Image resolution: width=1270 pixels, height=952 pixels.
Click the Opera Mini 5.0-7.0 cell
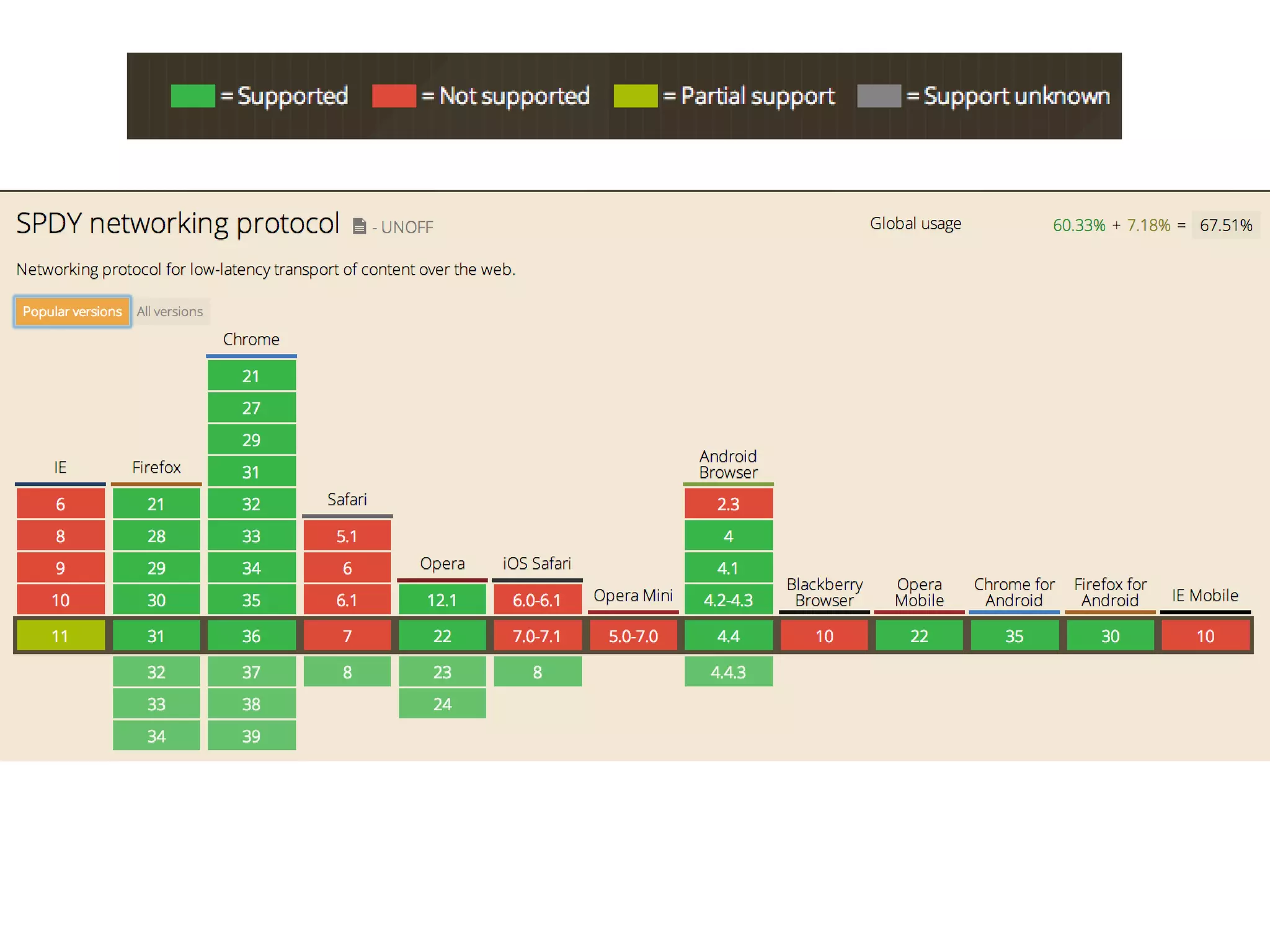[633, 636]
